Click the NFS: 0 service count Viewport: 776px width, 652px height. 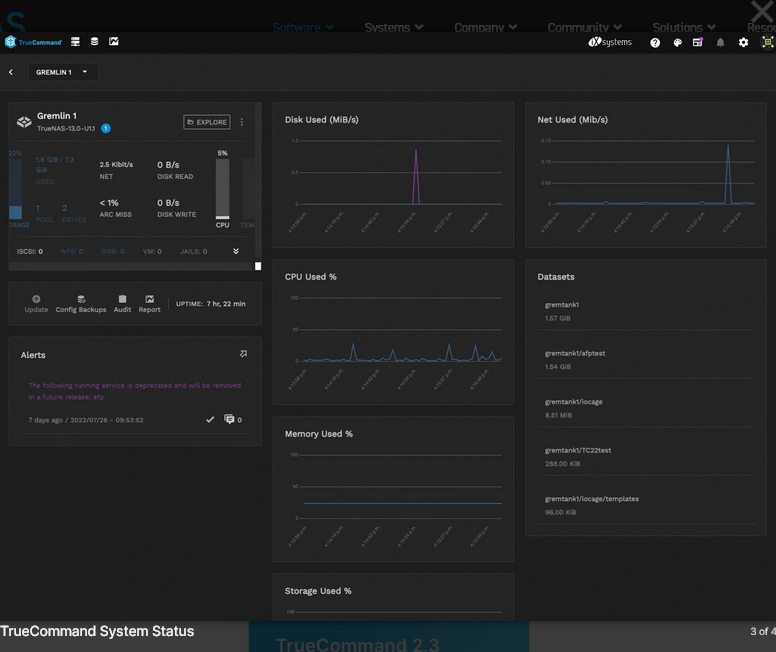[x=72, y=251]
